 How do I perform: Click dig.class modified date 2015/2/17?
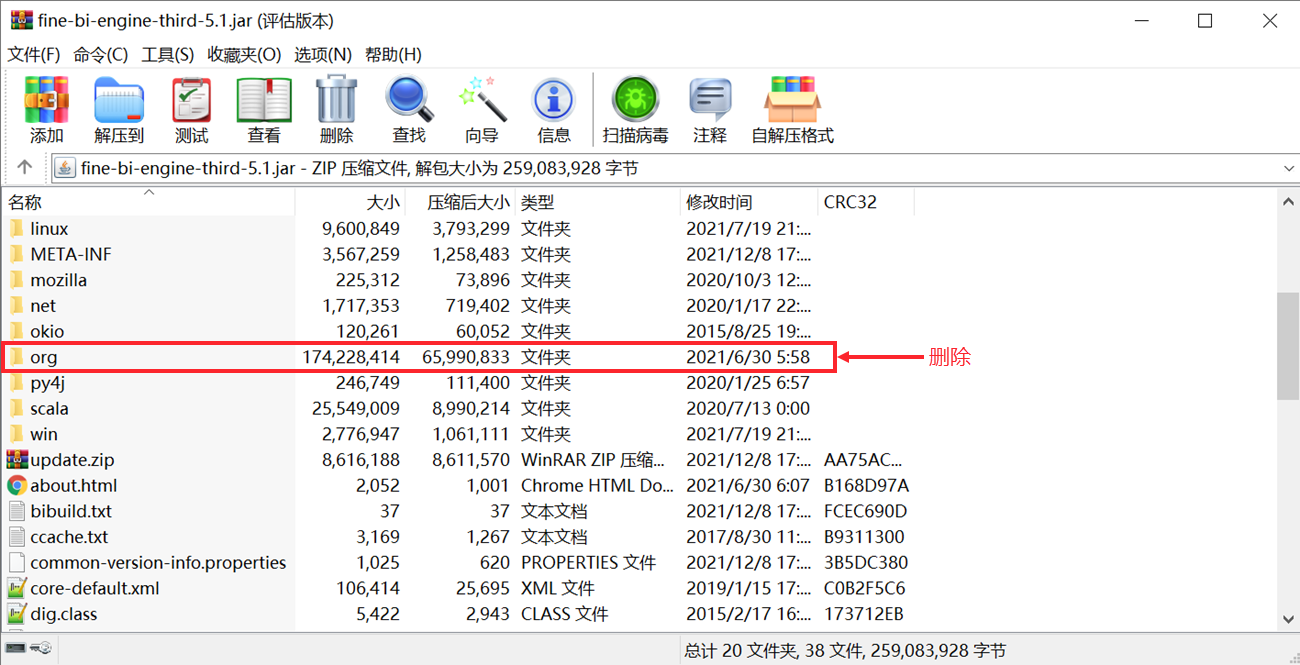(748, 614)
